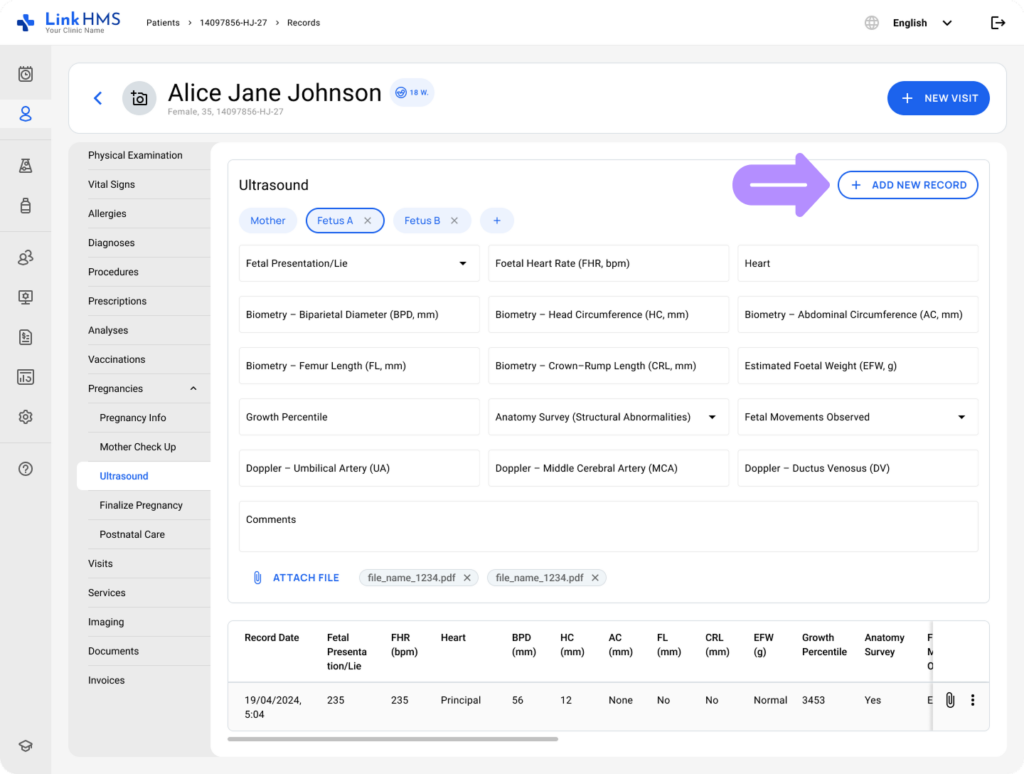Click the patient photo camera icon
The image size is (1024, 774).
point(139,98)
